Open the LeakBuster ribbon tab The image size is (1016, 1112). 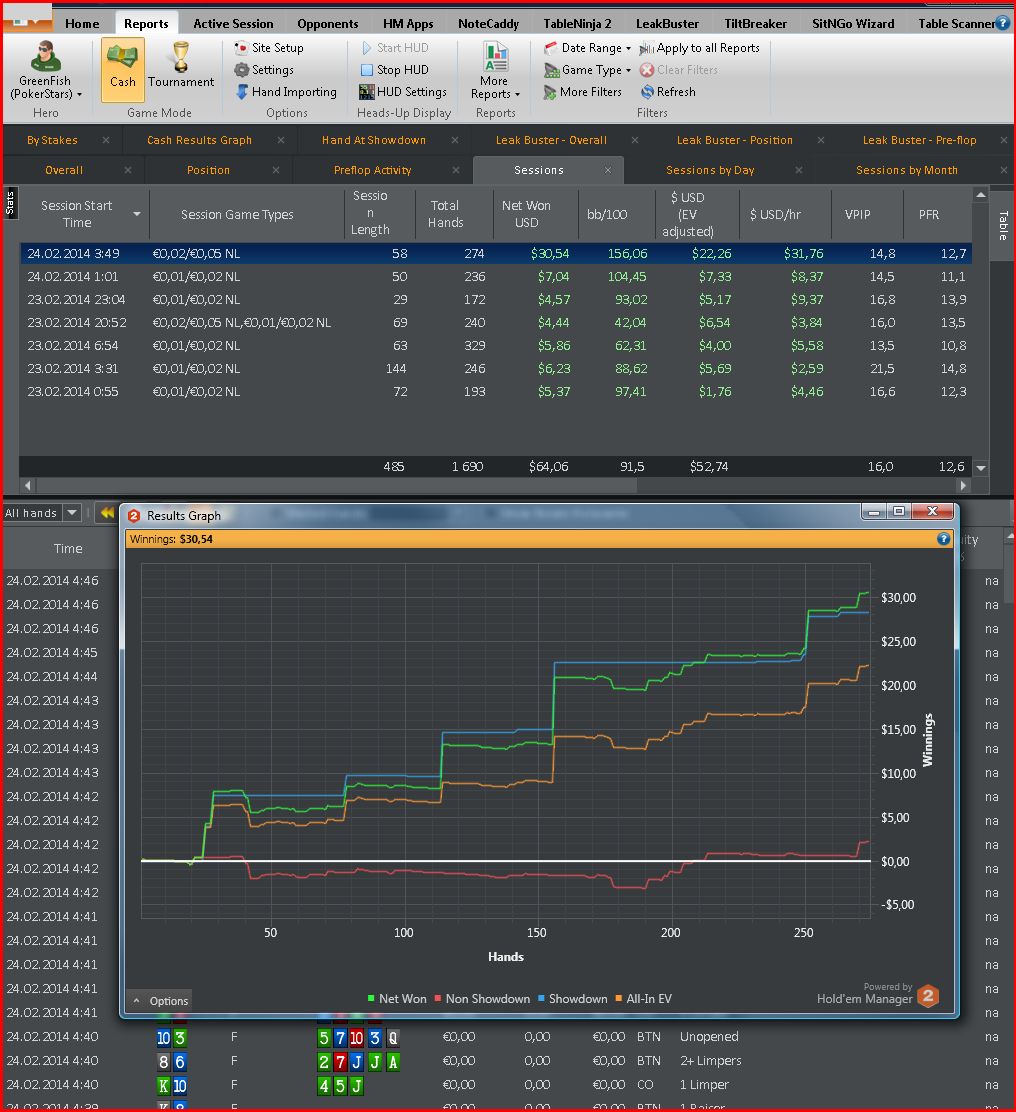[x=667, y=23]
